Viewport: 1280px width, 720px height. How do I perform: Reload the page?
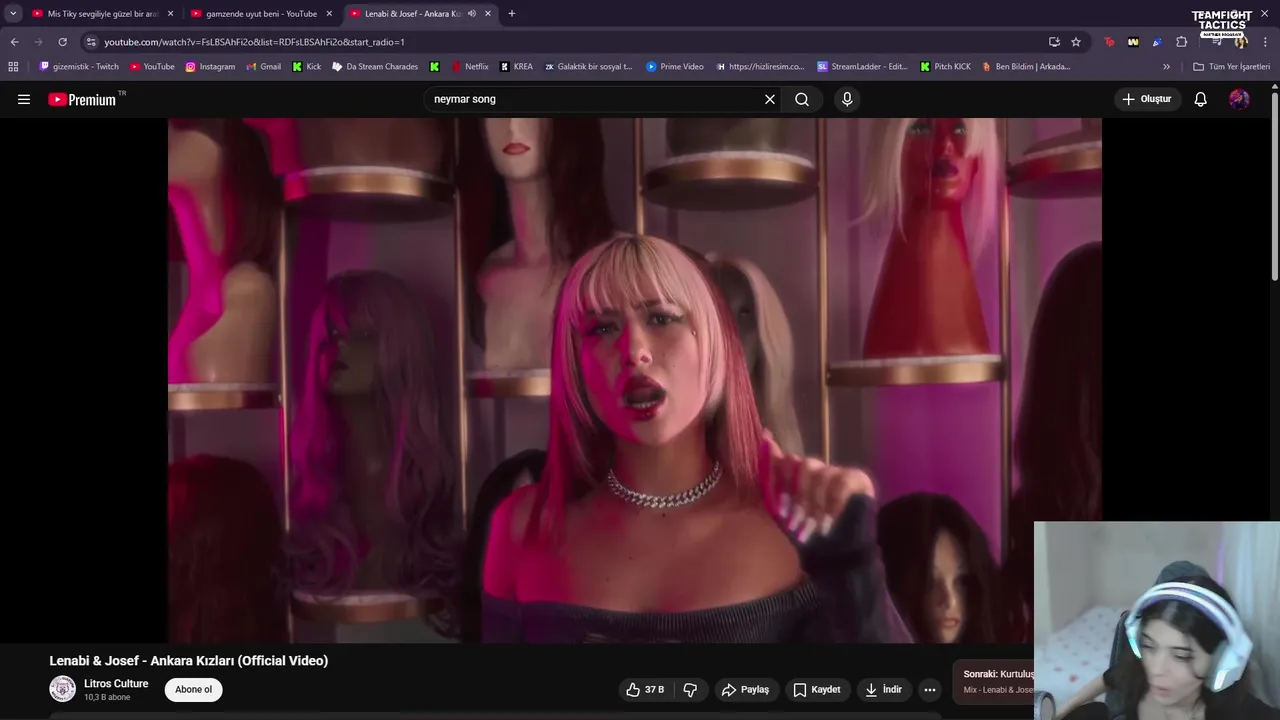click(x=62, y=42)
